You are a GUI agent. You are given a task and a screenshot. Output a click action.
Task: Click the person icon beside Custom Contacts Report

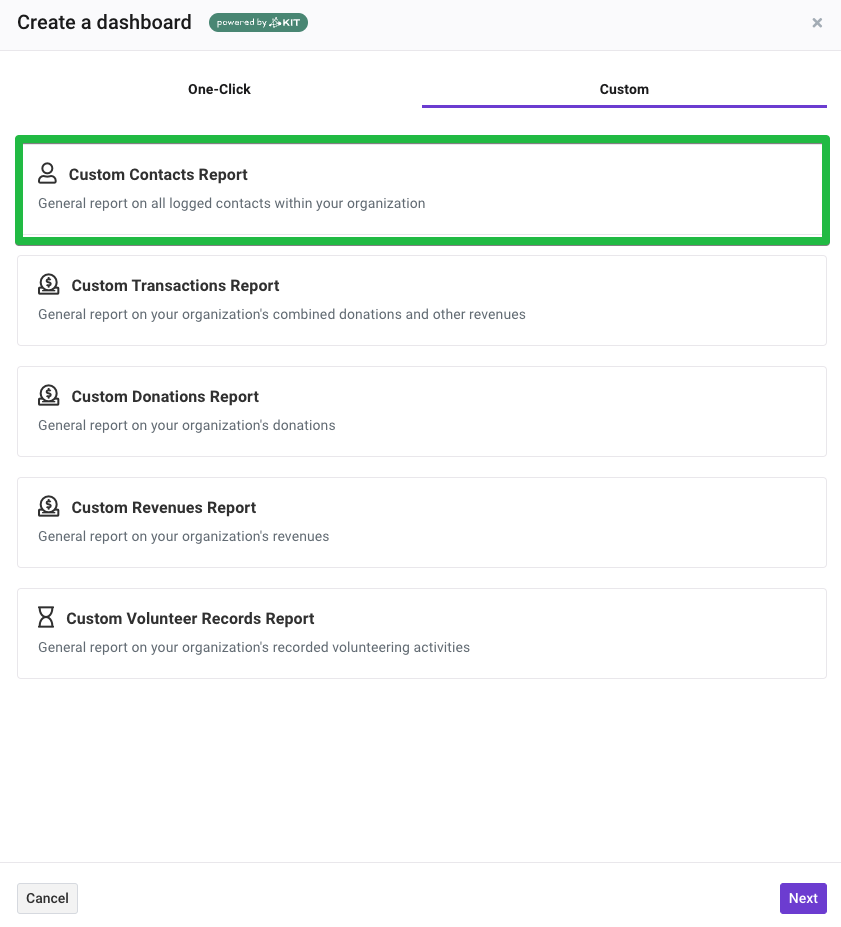[x=47, y=174]
